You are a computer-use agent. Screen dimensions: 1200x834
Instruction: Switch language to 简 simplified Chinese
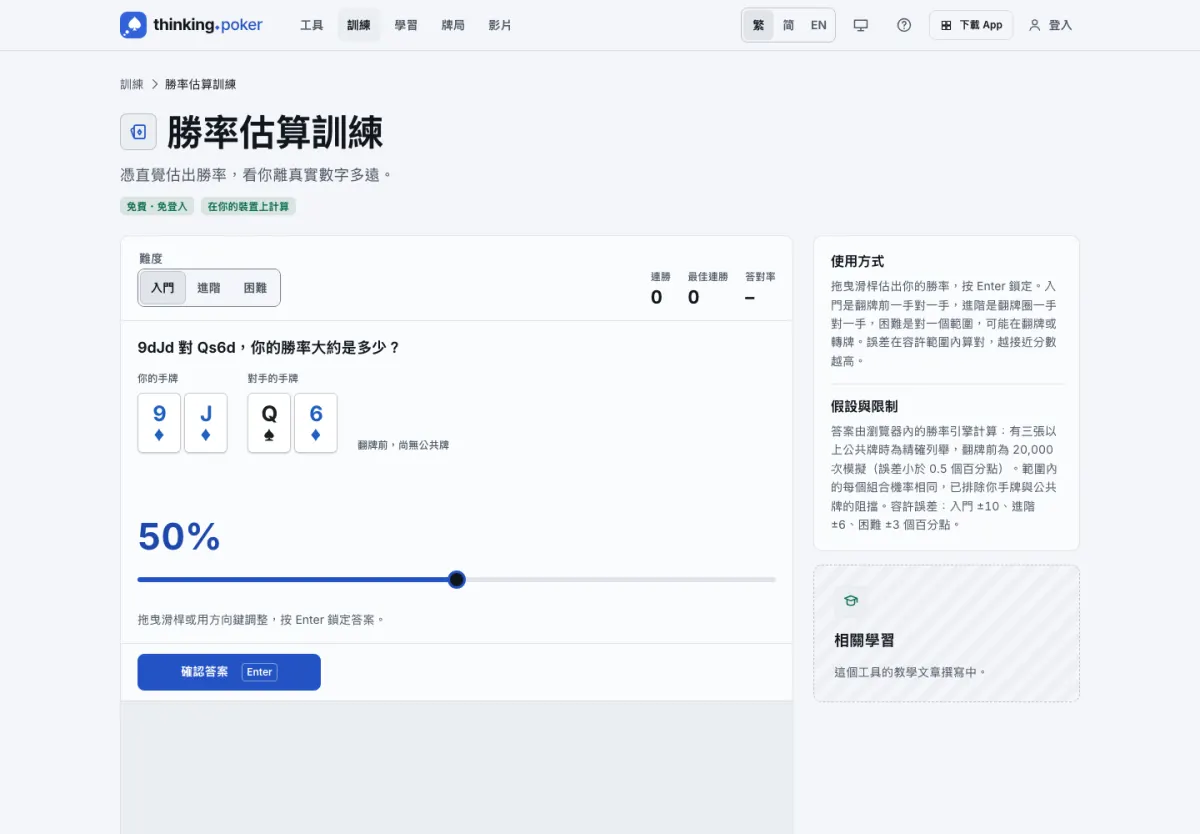pos(788,25)
